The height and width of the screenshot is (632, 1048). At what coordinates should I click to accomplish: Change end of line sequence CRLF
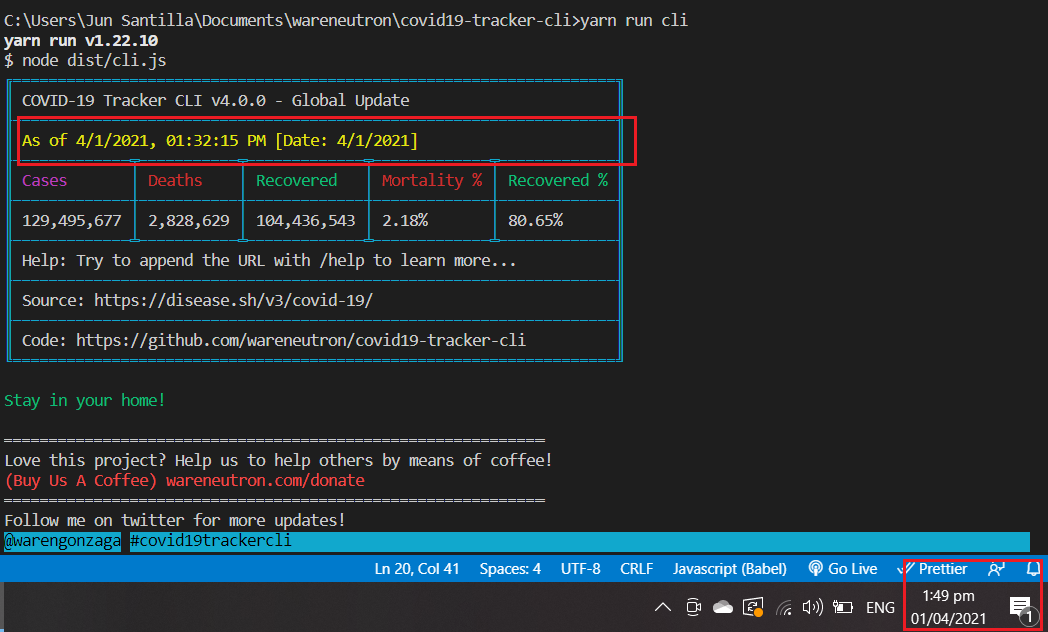click(x=636, y=569)
